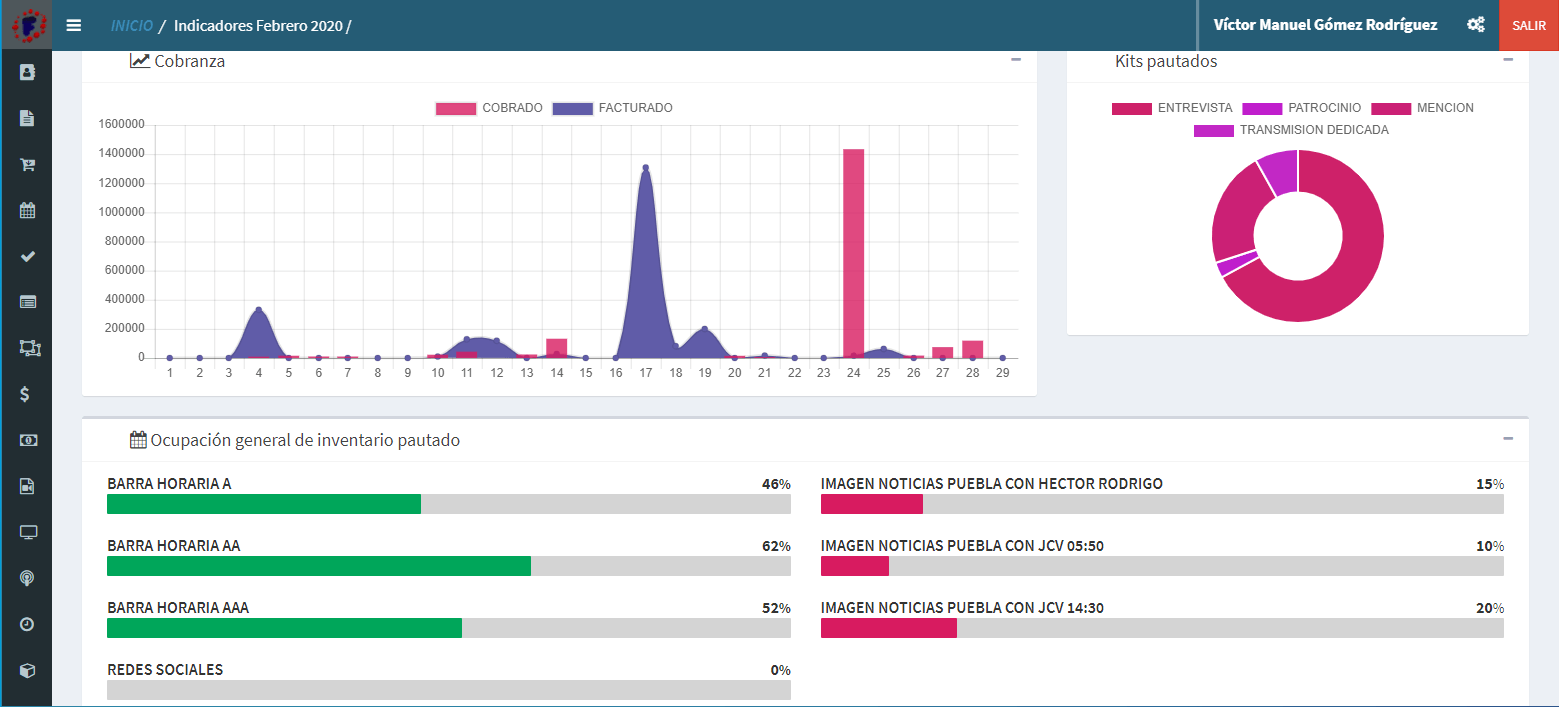
Task: Click the BARRA HORARIA AA progress bar
Action: pyautogui.click(x=448, y=566)
